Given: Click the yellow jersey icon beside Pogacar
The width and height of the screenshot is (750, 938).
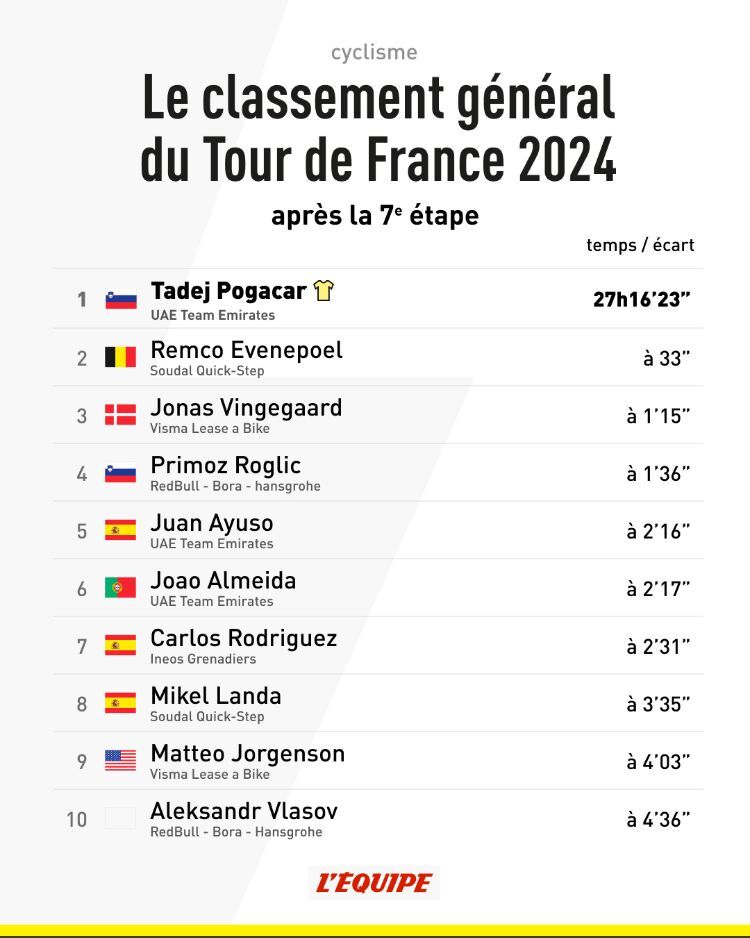Looking at the screenshot, I should click(x=323, y=291).
